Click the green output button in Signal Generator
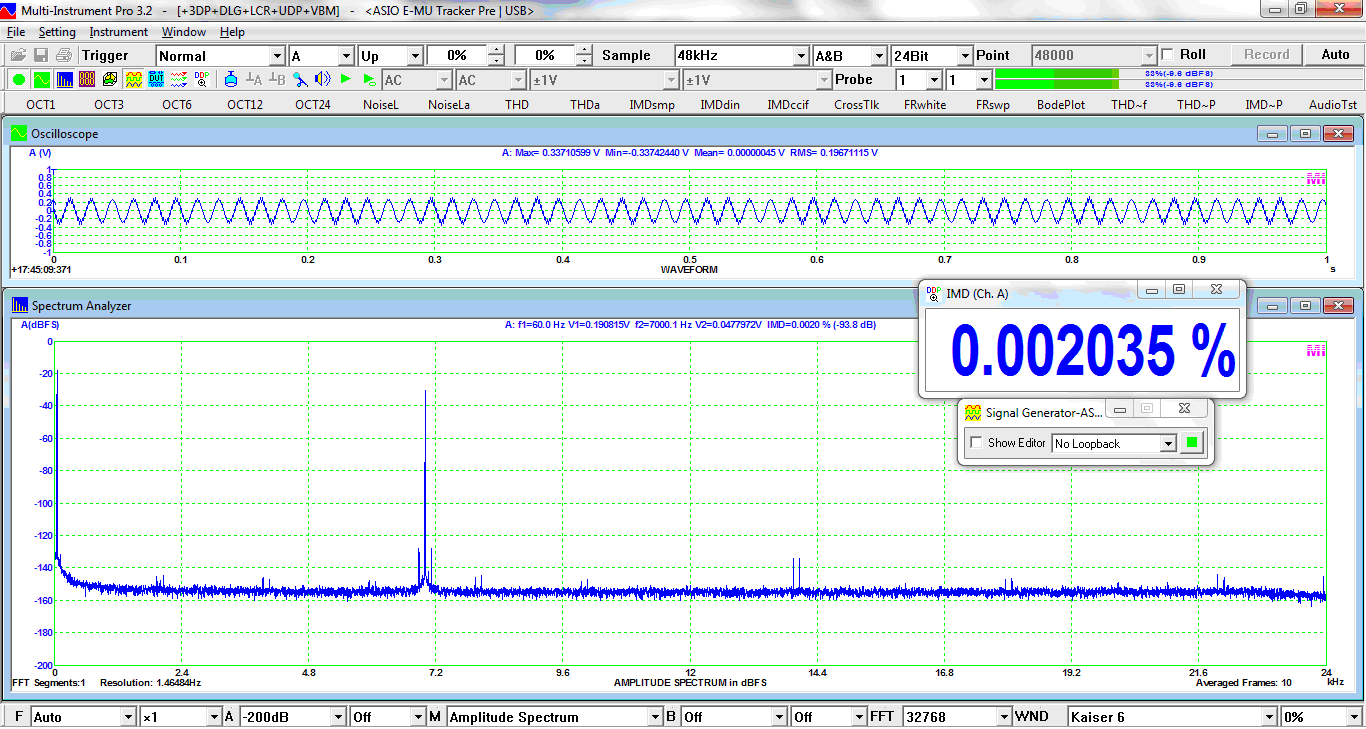This screenshot has width=1366, height=729. [1191, 443]
